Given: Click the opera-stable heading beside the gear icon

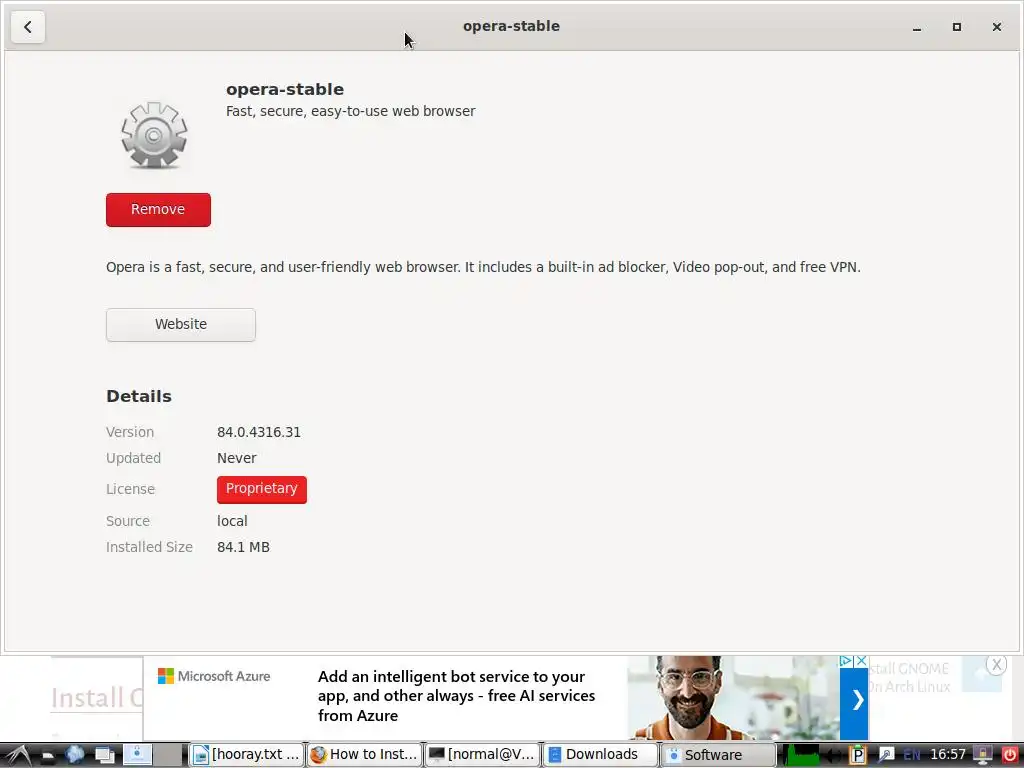Looking at the screenshot, I should point(285,89).
